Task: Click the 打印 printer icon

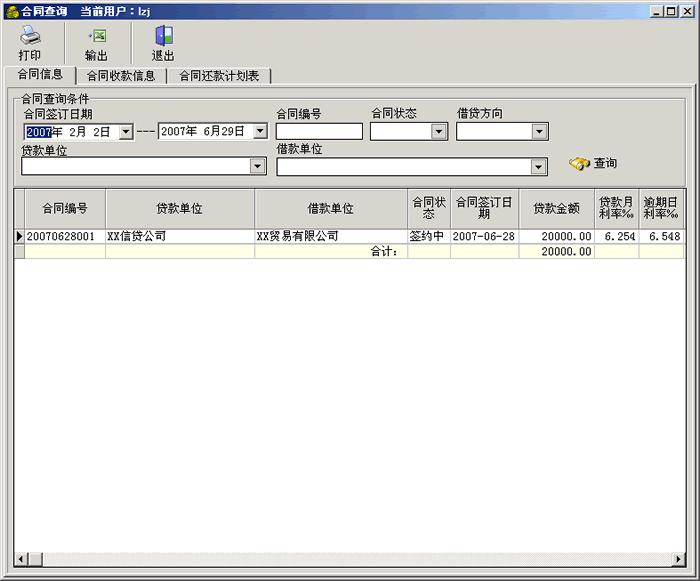Action: click(x=30, y=36)
